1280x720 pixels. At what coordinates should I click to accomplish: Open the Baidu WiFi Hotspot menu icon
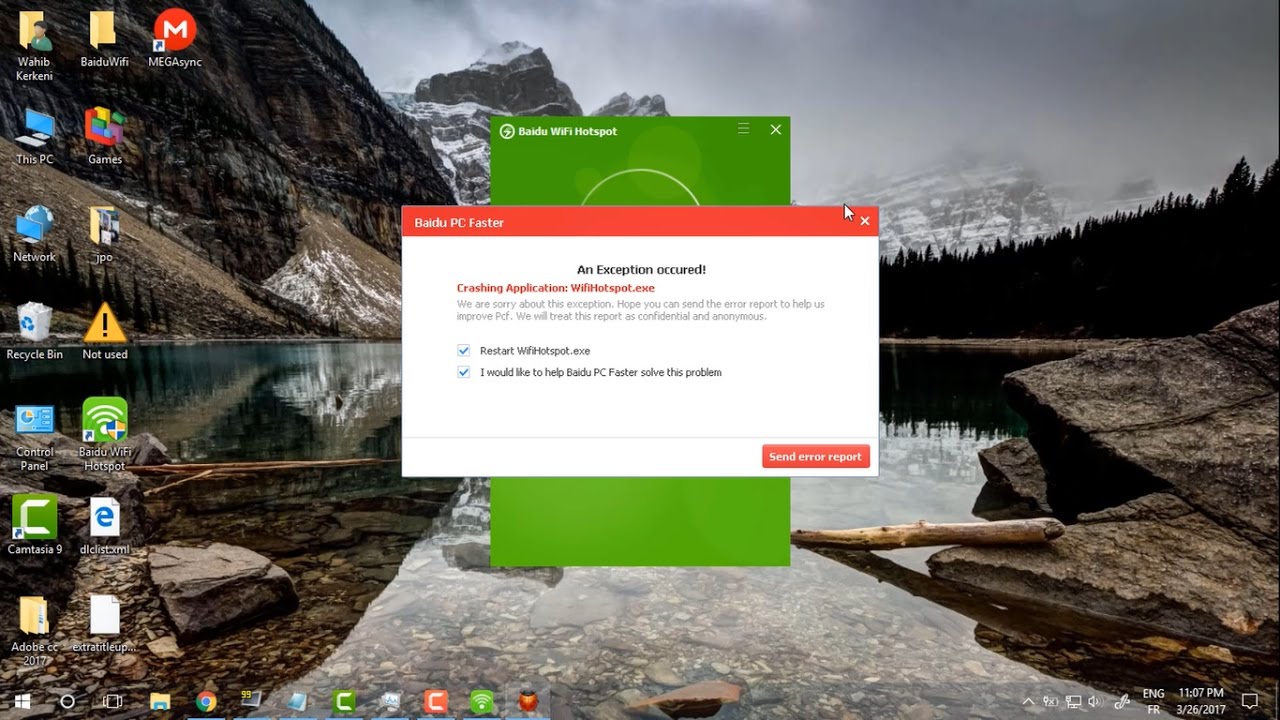click(x=743, y=129)
